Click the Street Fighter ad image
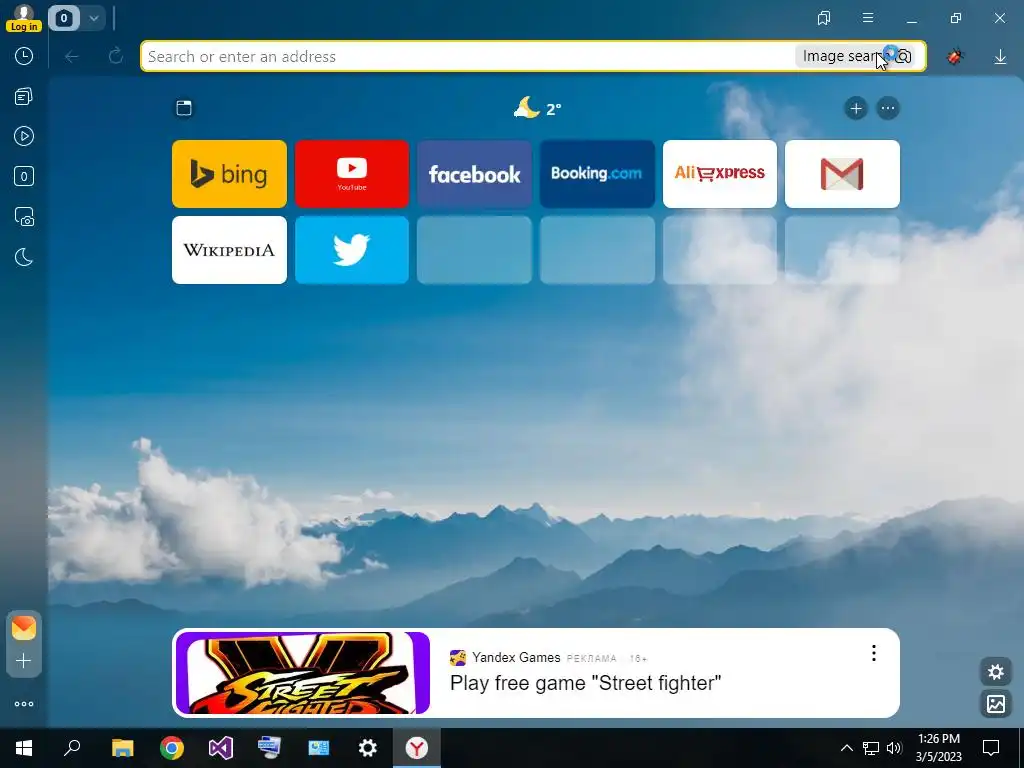The image size is (1024, 768). pos(303,673)
